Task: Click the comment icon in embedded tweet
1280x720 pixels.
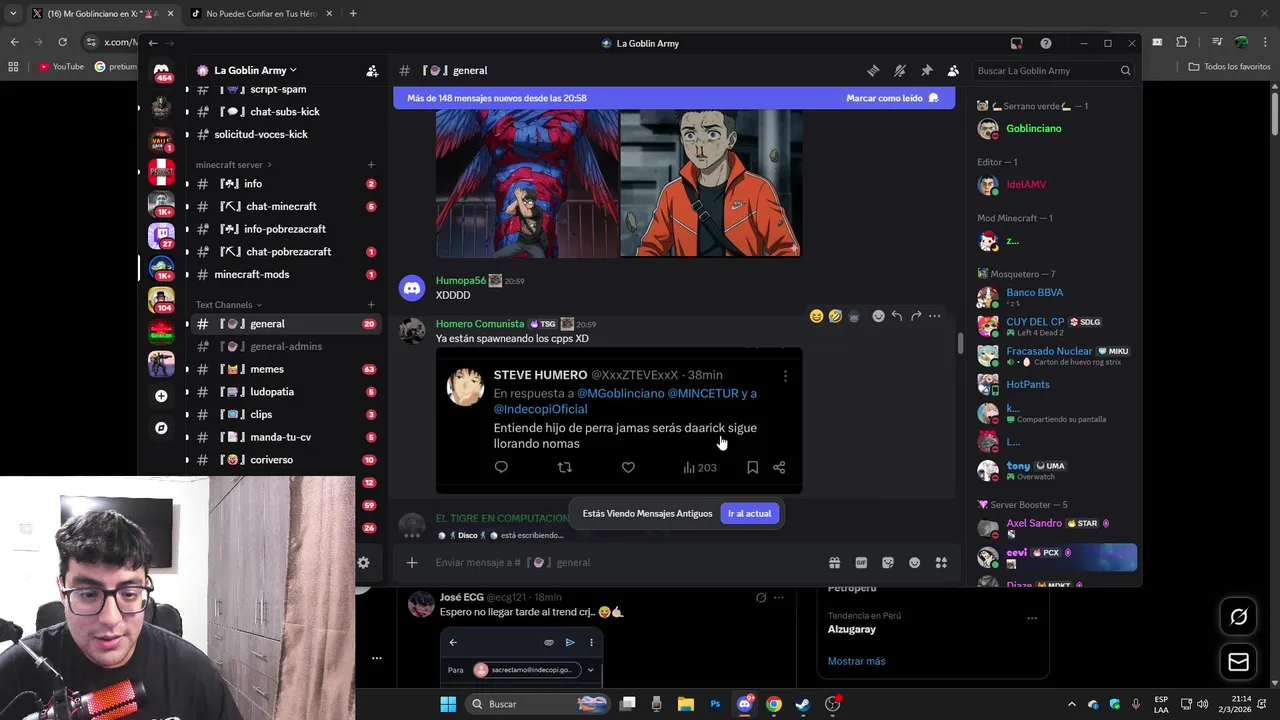Action: click(x=501, y=467)
